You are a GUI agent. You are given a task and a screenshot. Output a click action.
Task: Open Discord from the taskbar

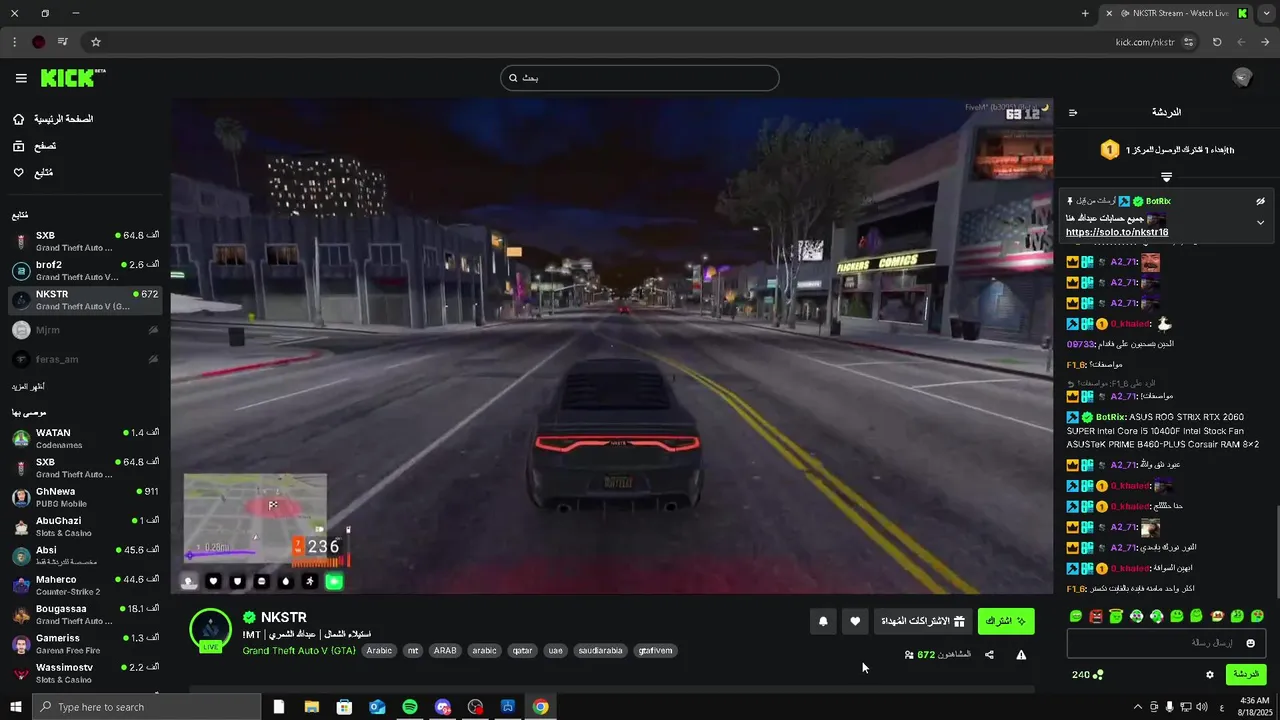443,707
